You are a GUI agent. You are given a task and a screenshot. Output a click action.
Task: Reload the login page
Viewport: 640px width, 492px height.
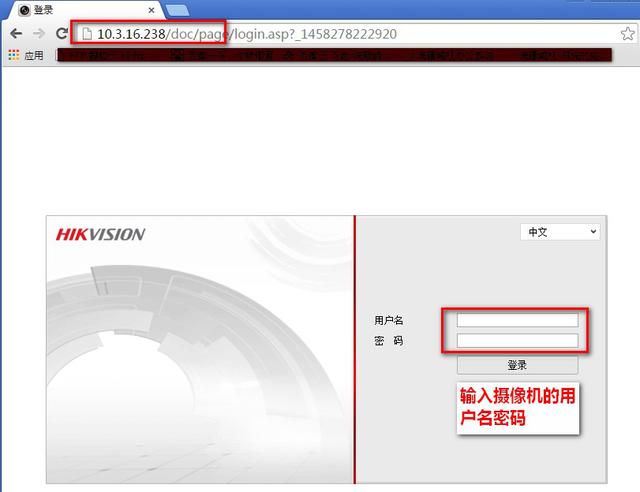coord(62,33)
